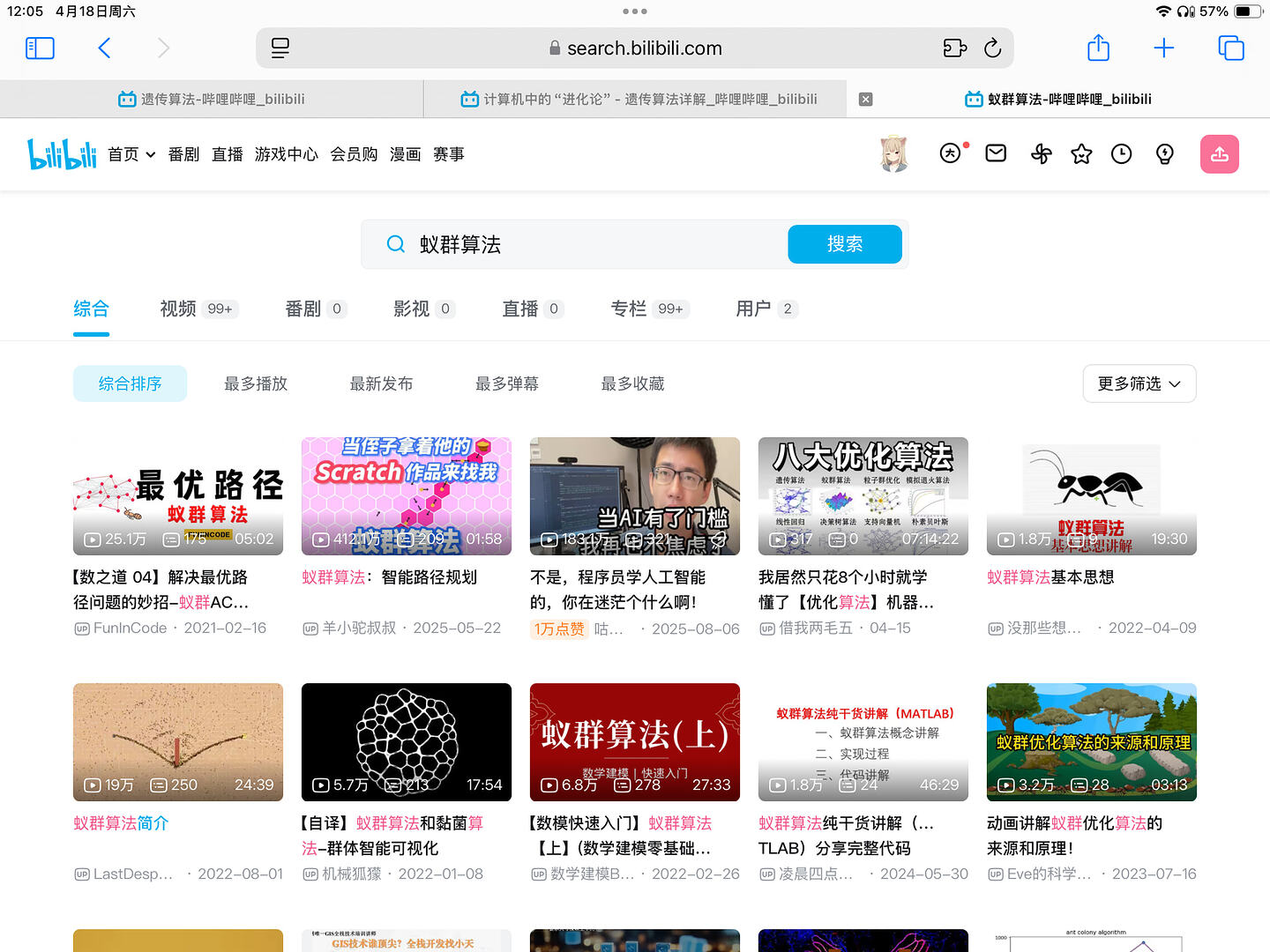Tap Safari share icon

click(x=1098, y=48)
